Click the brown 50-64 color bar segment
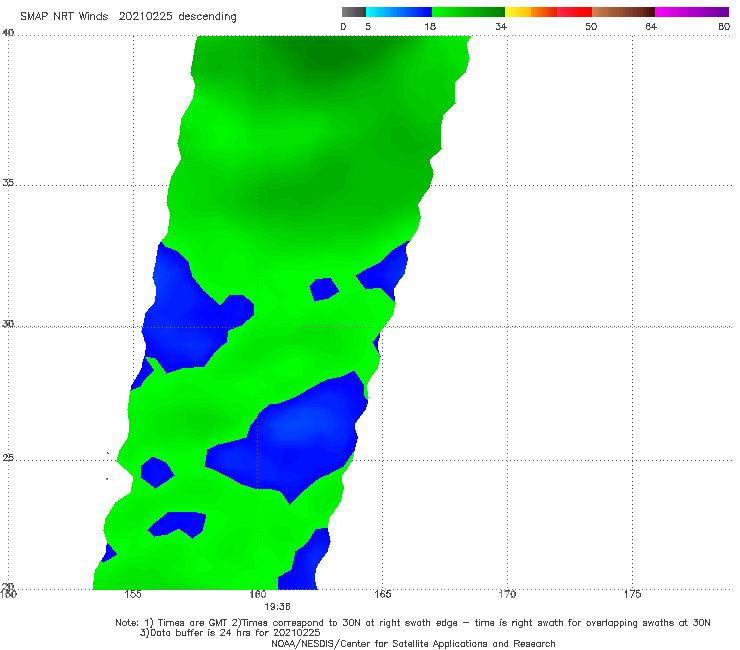The image size is (740, 650). (x=623, y=12)
